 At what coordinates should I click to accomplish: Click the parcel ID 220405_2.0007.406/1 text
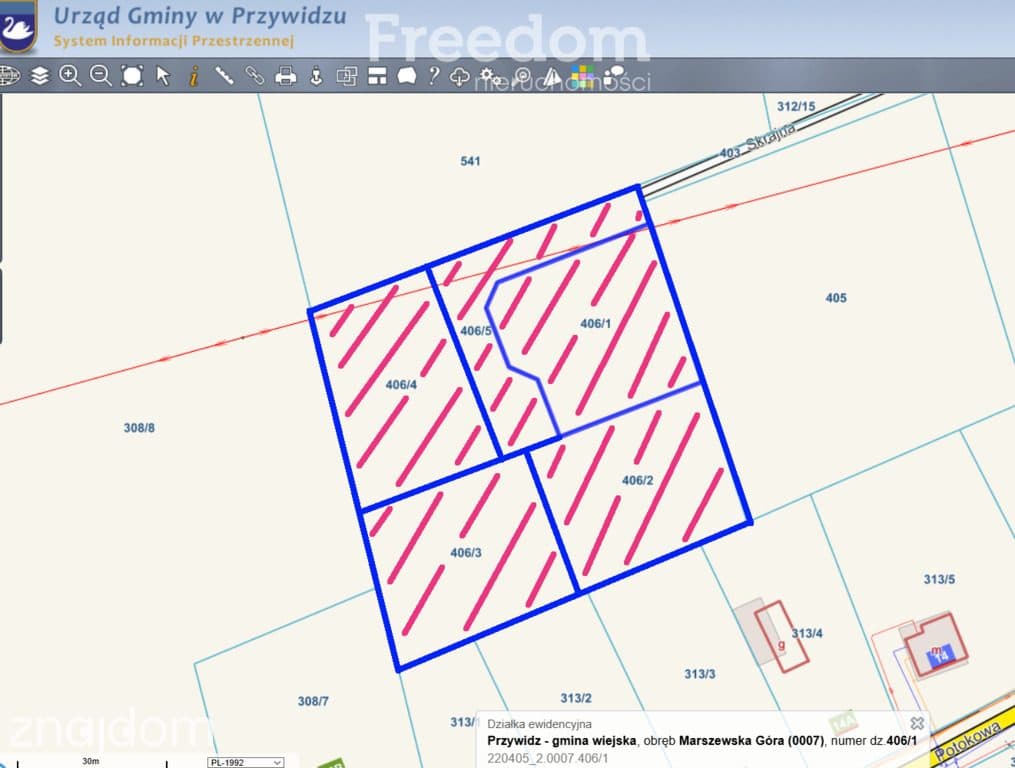[x=548, y=758]
